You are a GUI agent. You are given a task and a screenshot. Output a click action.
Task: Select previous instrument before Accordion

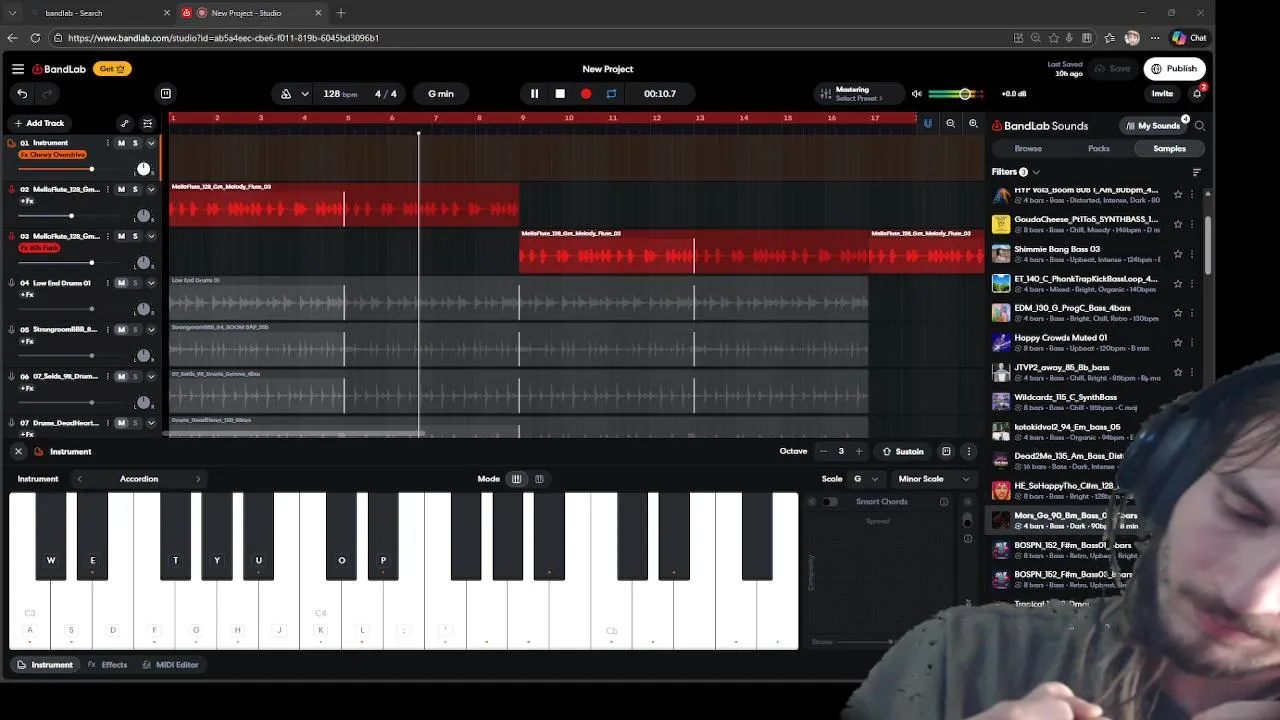pos(80,479)
